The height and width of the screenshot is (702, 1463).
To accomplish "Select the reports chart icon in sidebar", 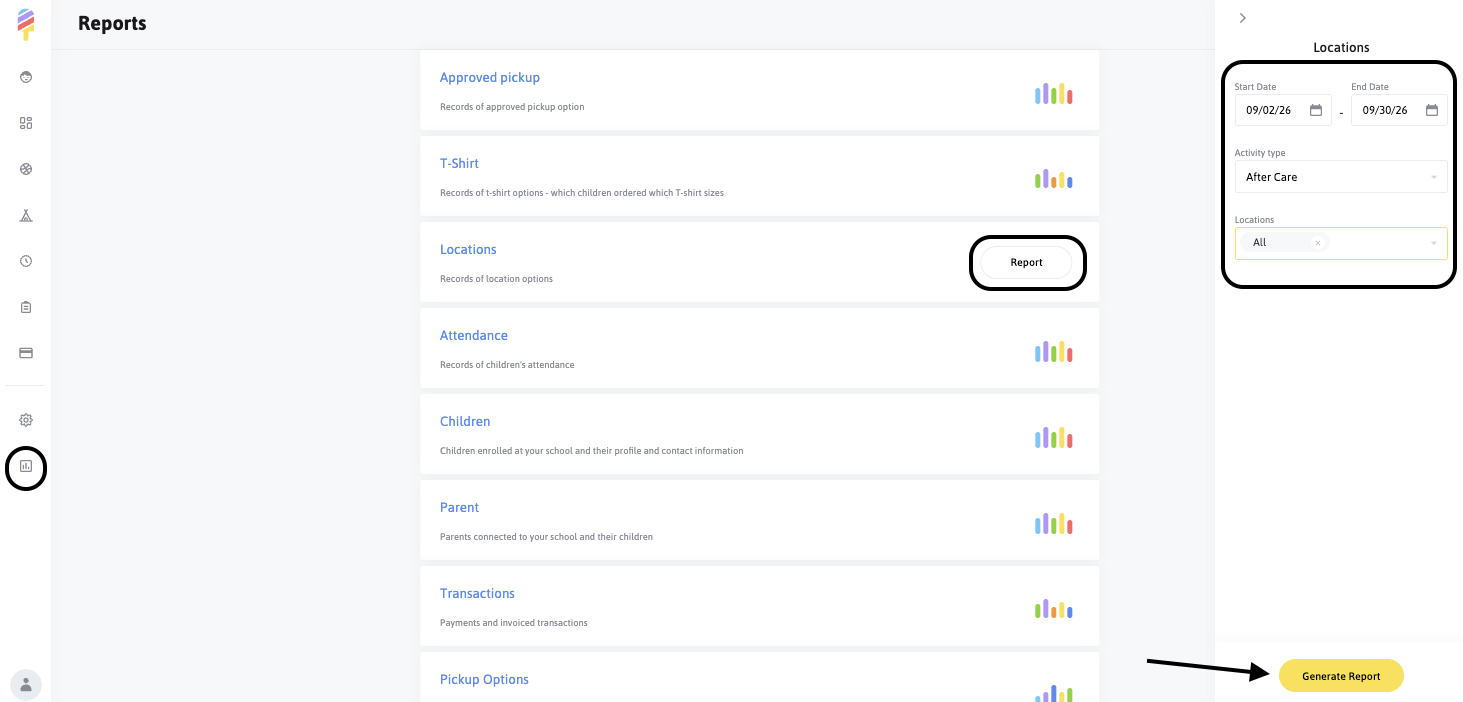I will coord(26,466).
